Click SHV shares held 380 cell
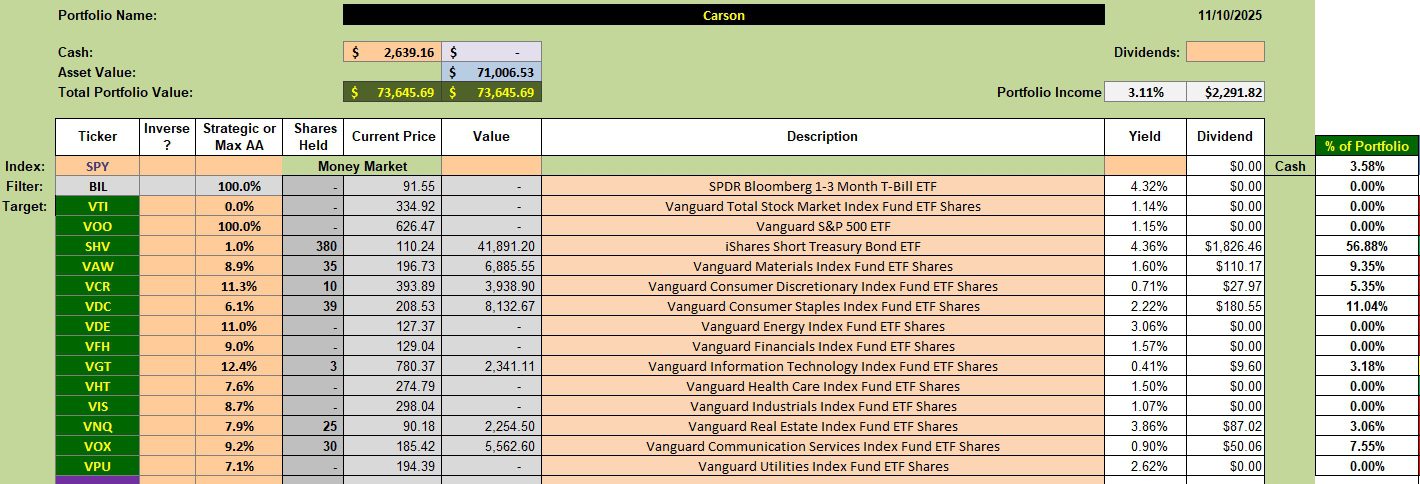1420x484 pixels. (312, 246)
